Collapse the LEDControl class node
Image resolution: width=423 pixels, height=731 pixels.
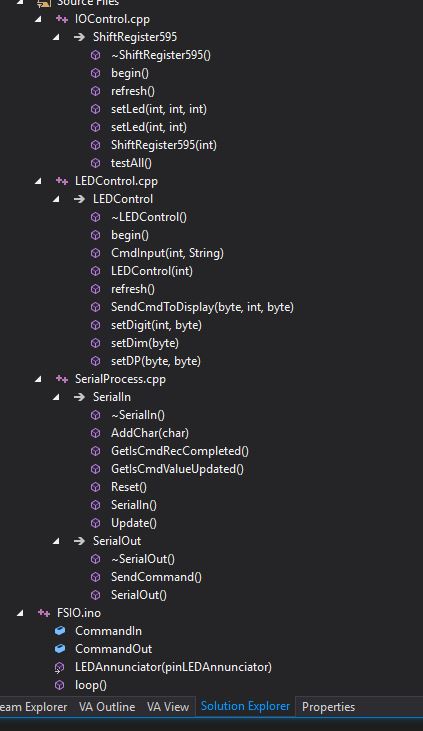tap(56, 199)
